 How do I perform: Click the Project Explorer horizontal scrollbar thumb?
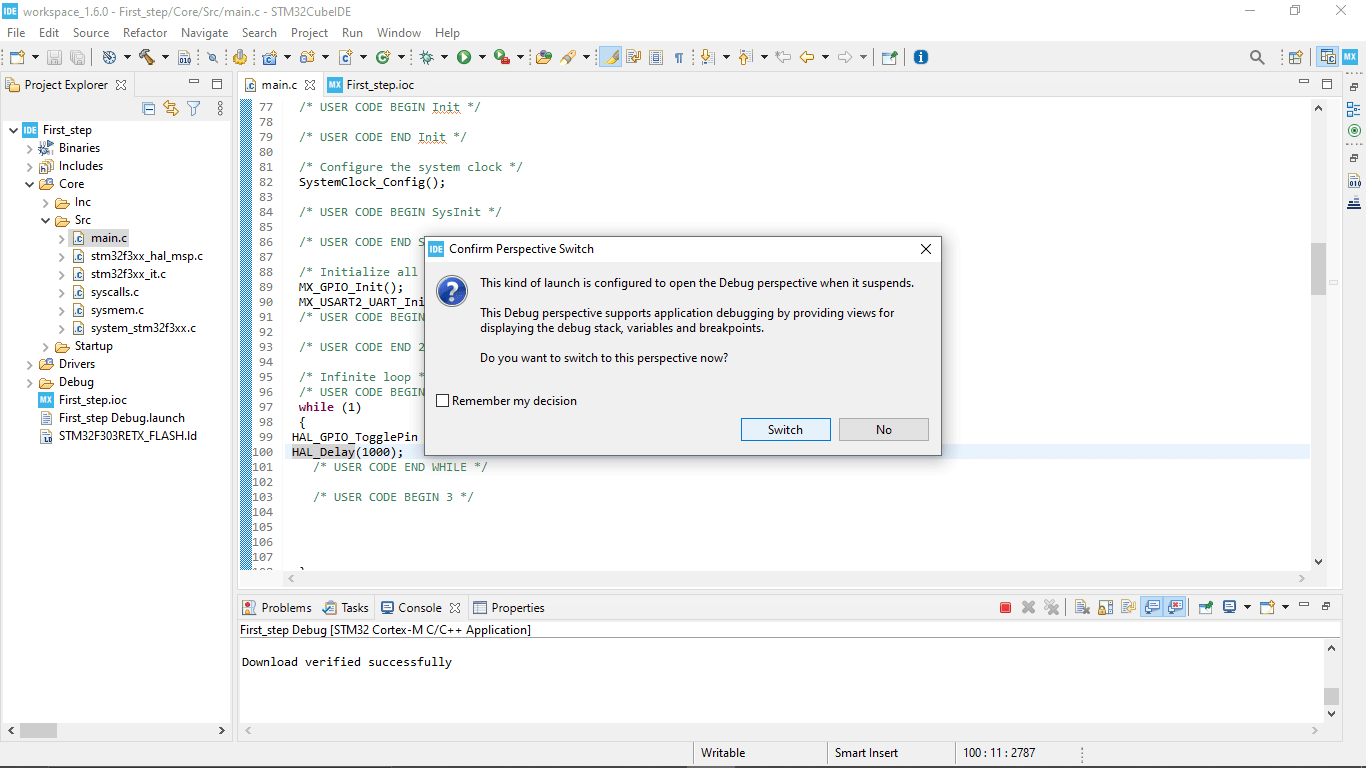pyautogui.click(x=38, y=731)
